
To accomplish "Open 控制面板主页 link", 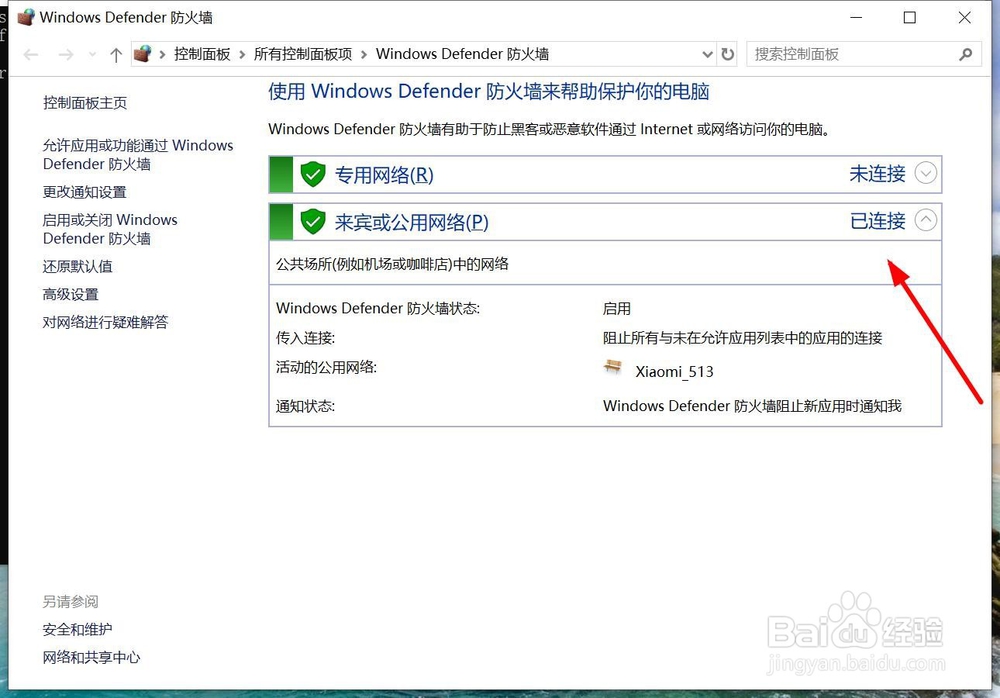I will click(85, 103).
